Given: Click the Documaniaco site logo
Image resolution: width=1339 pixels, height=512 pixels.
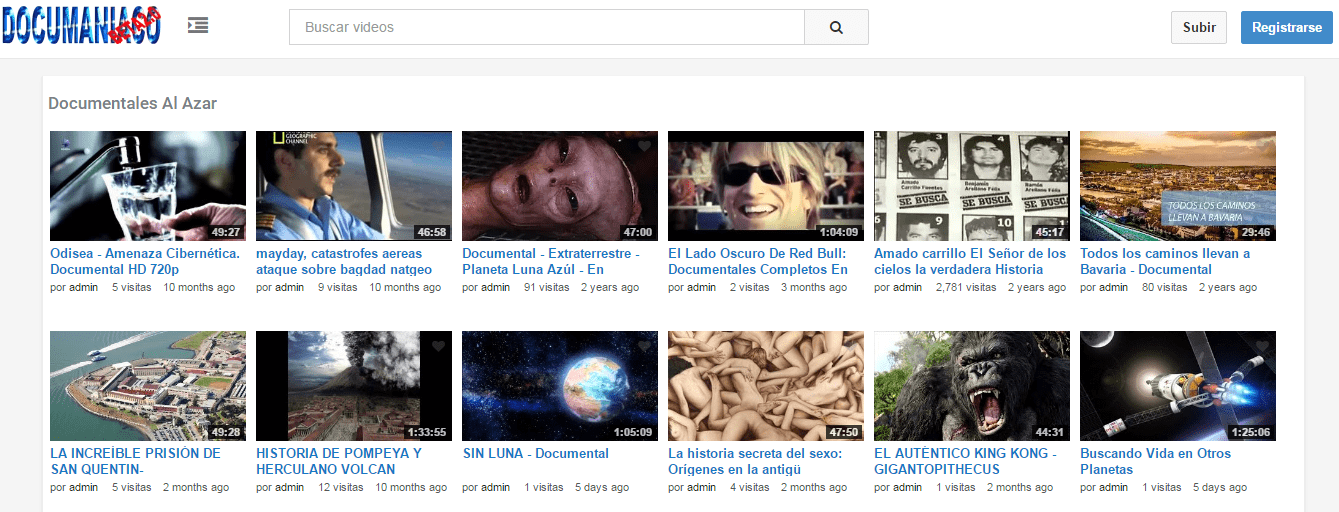Looking at the screenshot, I should (81, 26).
